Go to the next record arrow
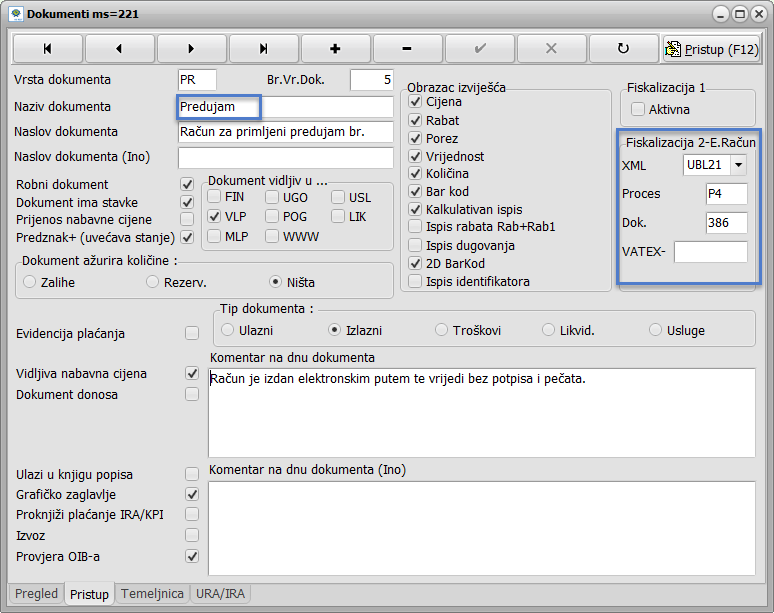The width and height of the screenshot is (774, 613). tap(191, 48)
